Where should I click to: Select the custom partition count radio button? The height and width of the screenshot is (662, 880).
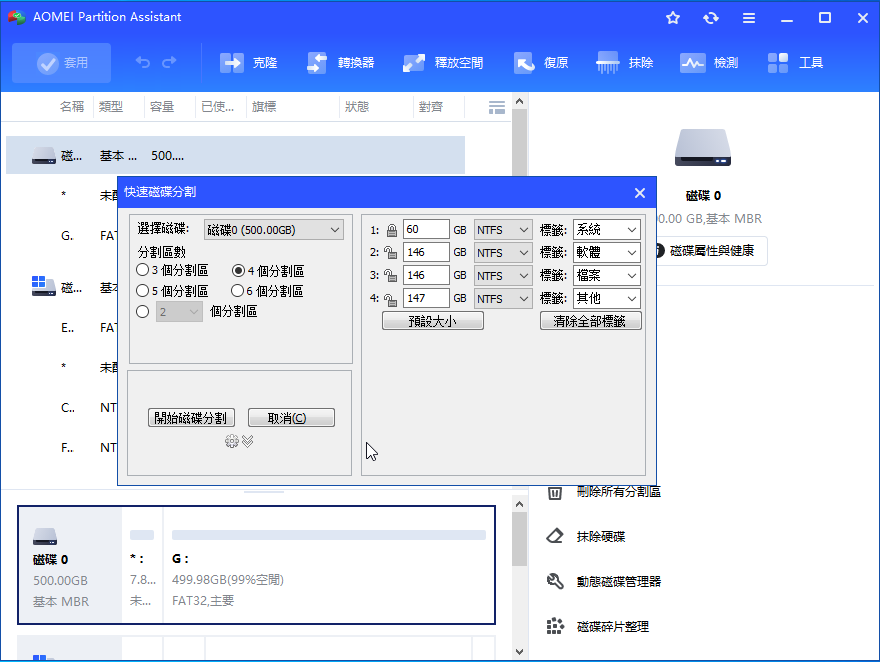(x=143, y=311)
